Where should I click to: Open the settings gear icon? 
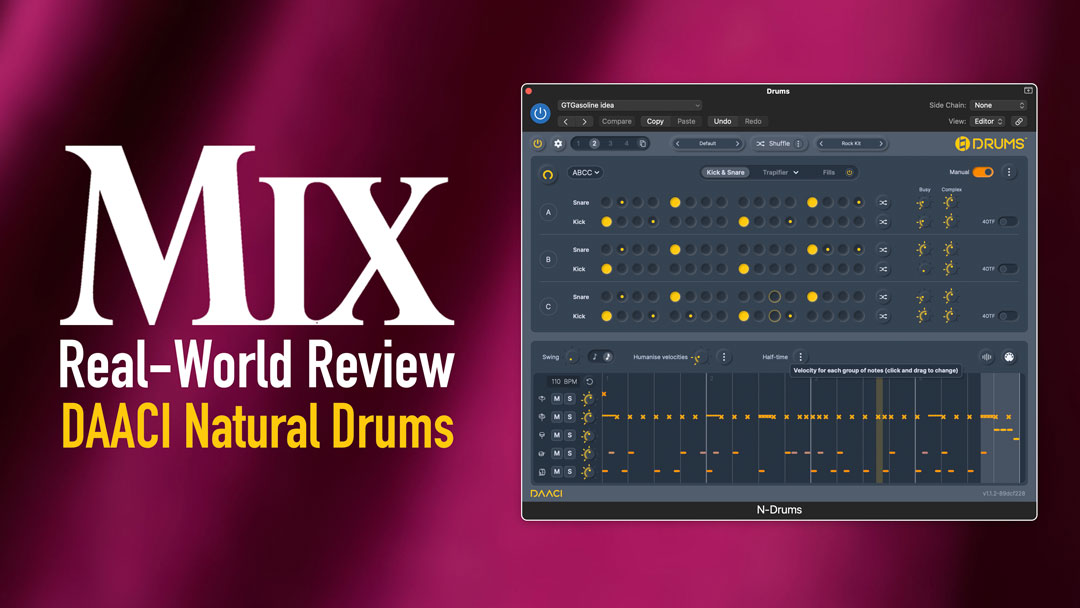point(556,143)
